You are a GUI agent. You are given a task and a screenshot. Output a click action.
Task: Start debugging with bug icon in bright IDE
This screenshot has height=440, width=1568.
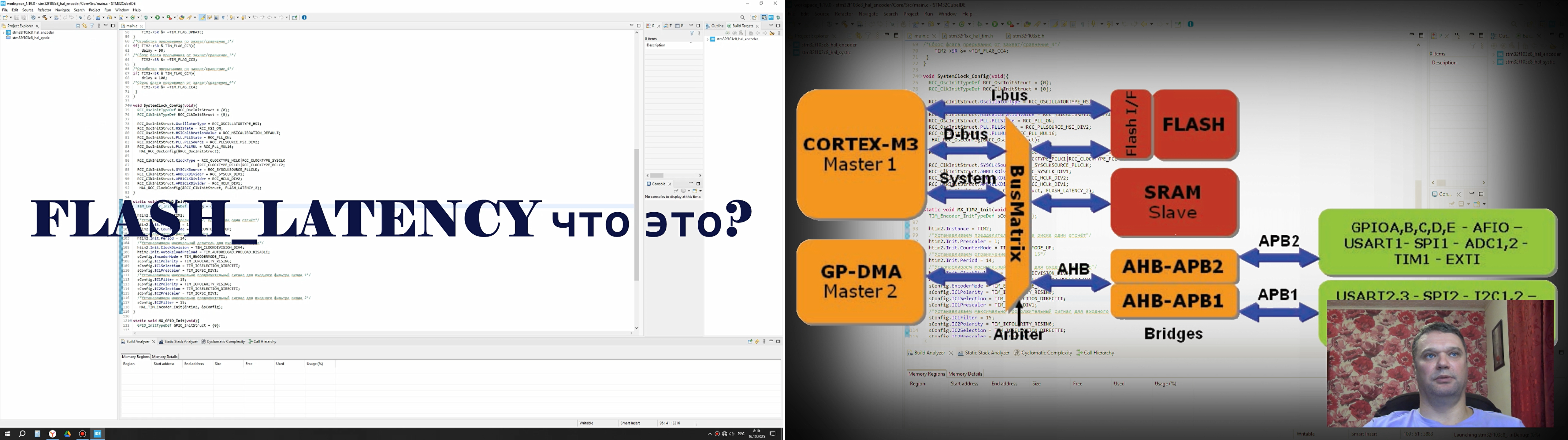point(146,18)
